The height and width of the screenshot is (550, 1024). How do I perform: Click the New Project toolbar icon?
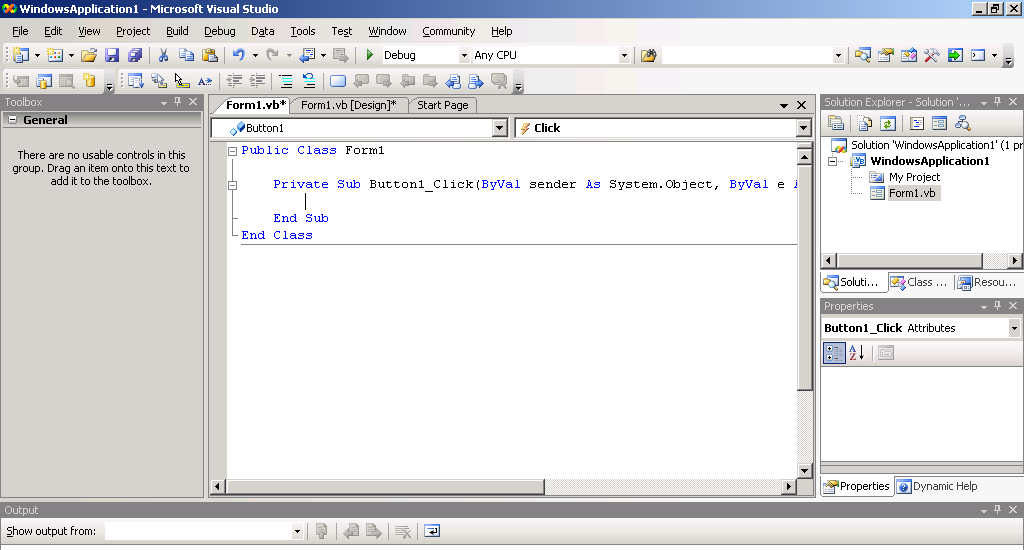pyautogui.click(x=21, y=56)
